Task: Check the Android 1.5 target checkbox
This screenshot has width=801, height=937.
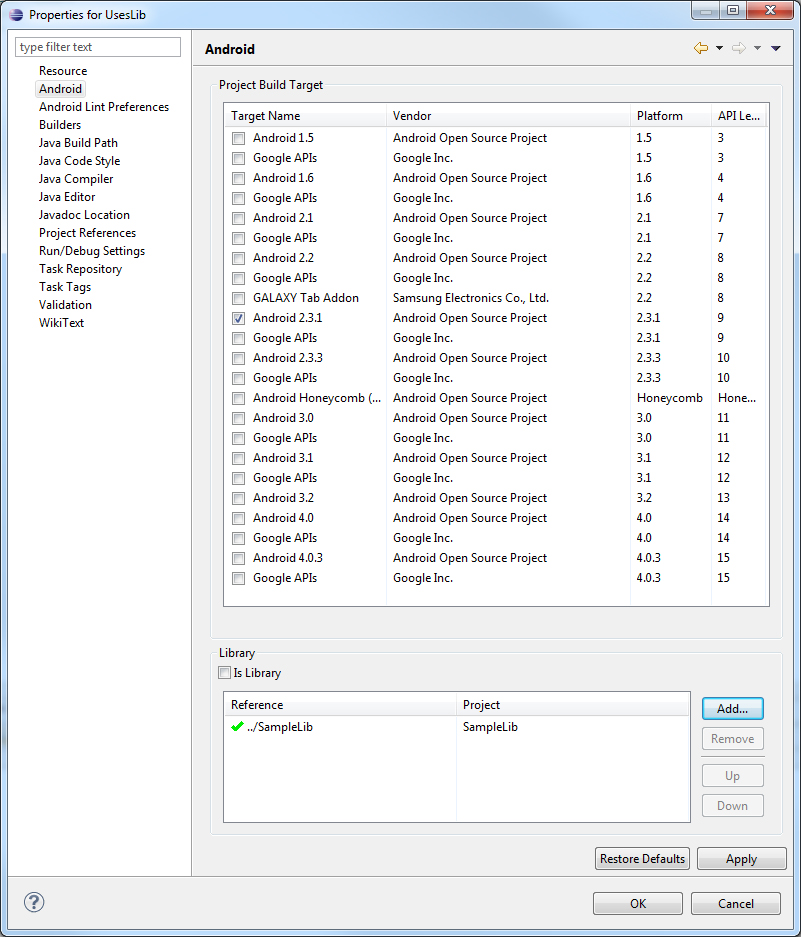Action: pos(239,138)
